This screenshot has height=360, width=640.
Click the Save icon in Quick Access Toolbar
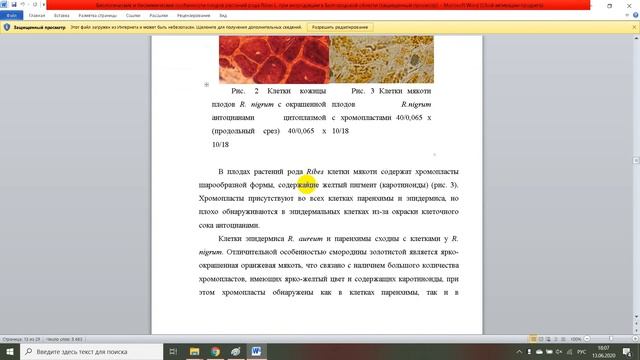click(x=14, y=4)
